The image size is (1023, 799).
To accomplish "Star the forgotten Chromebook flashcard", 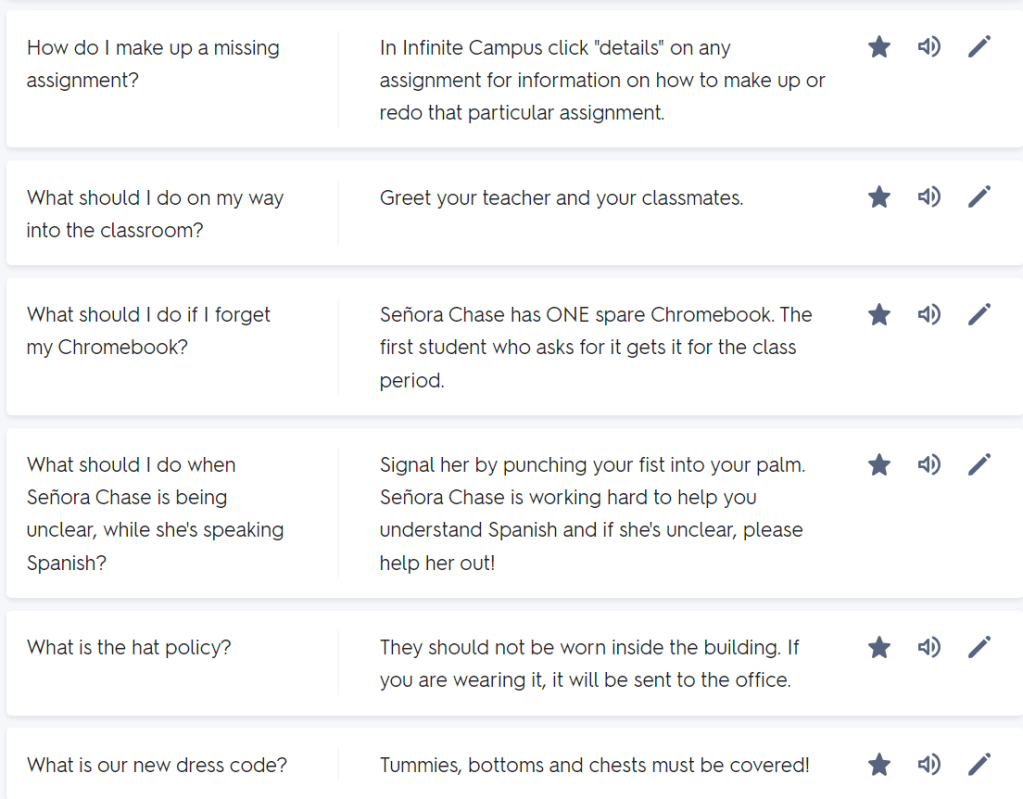I will (879, 315).
